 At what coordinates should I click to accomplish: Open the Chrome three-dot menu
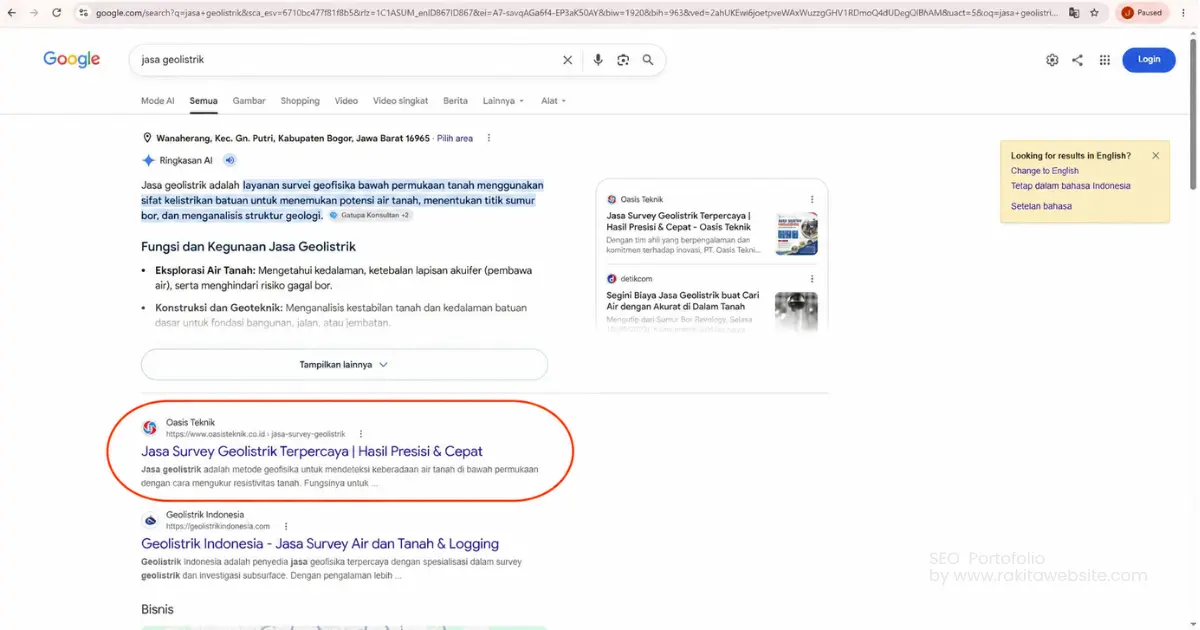coord(1185,13)
